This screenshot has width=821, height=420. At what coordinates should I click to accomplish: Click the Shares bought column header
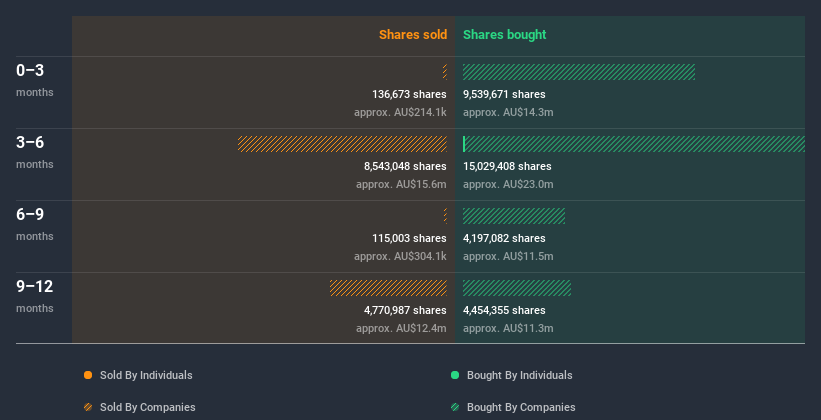(505, 35)
